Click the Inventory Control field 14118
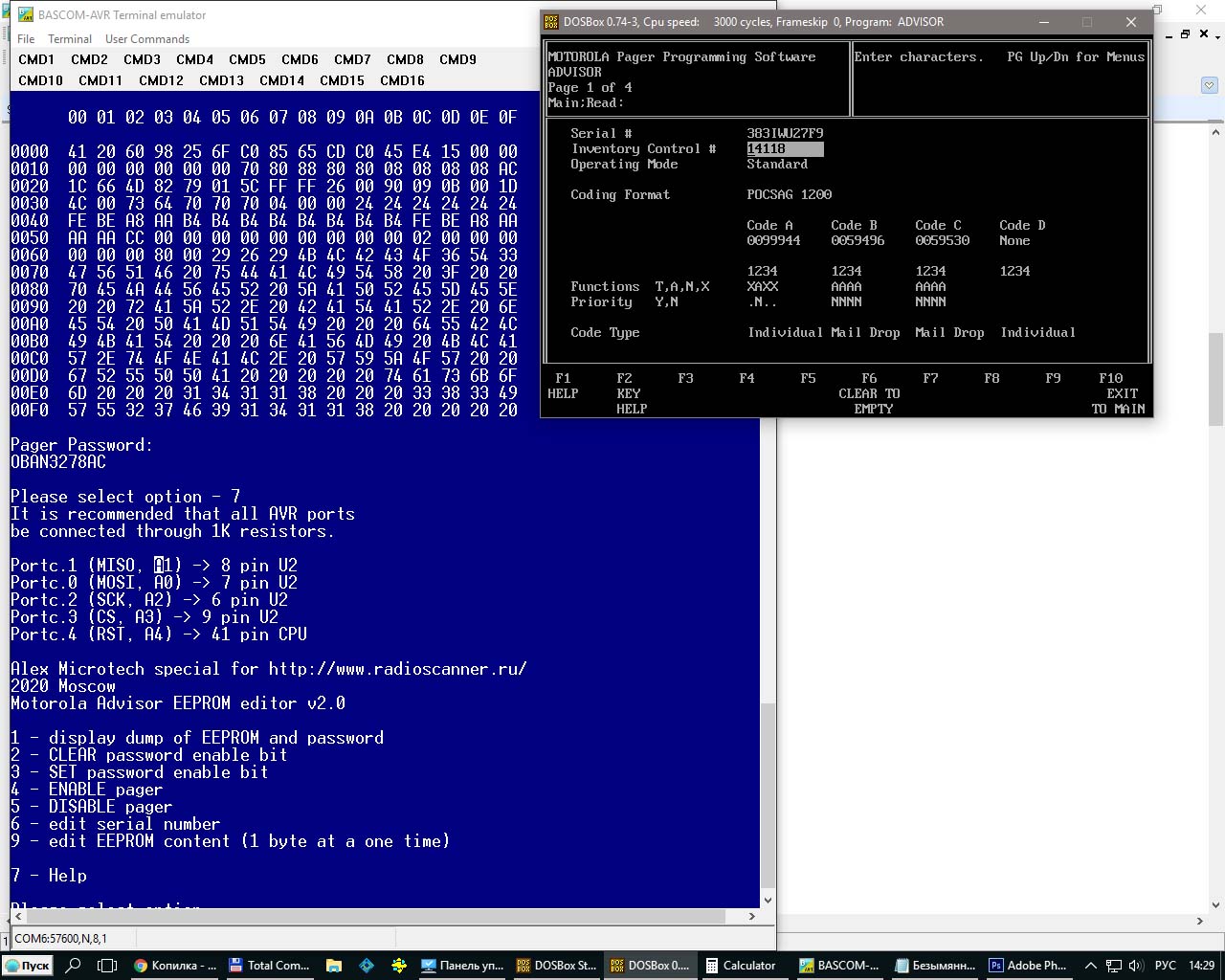Image resolution: width=1225 pixels, height=980 pixels. [785, 148]
